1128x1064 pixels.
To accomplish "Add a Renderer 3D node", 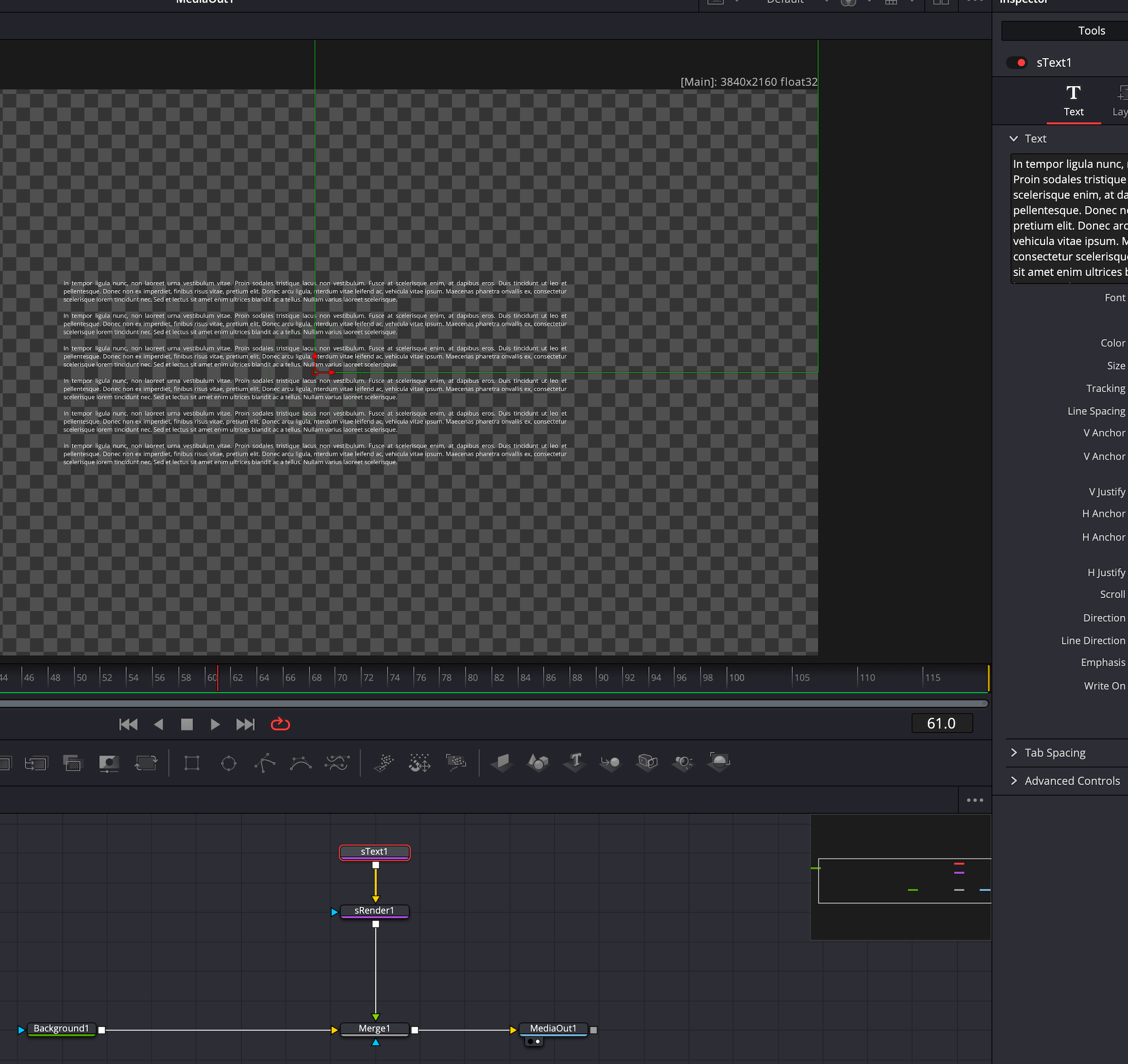I will [720, 762].
